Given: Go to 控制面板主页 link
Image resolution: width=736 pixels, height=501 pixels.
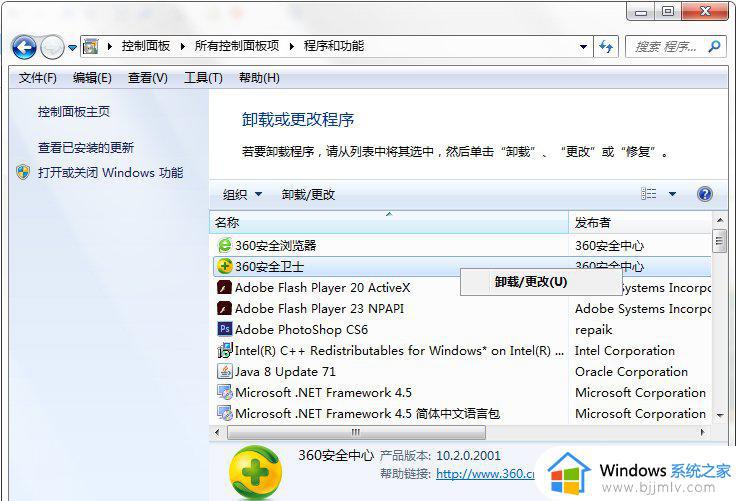Looking at the screenshot, I should click(x=74, y=112).
